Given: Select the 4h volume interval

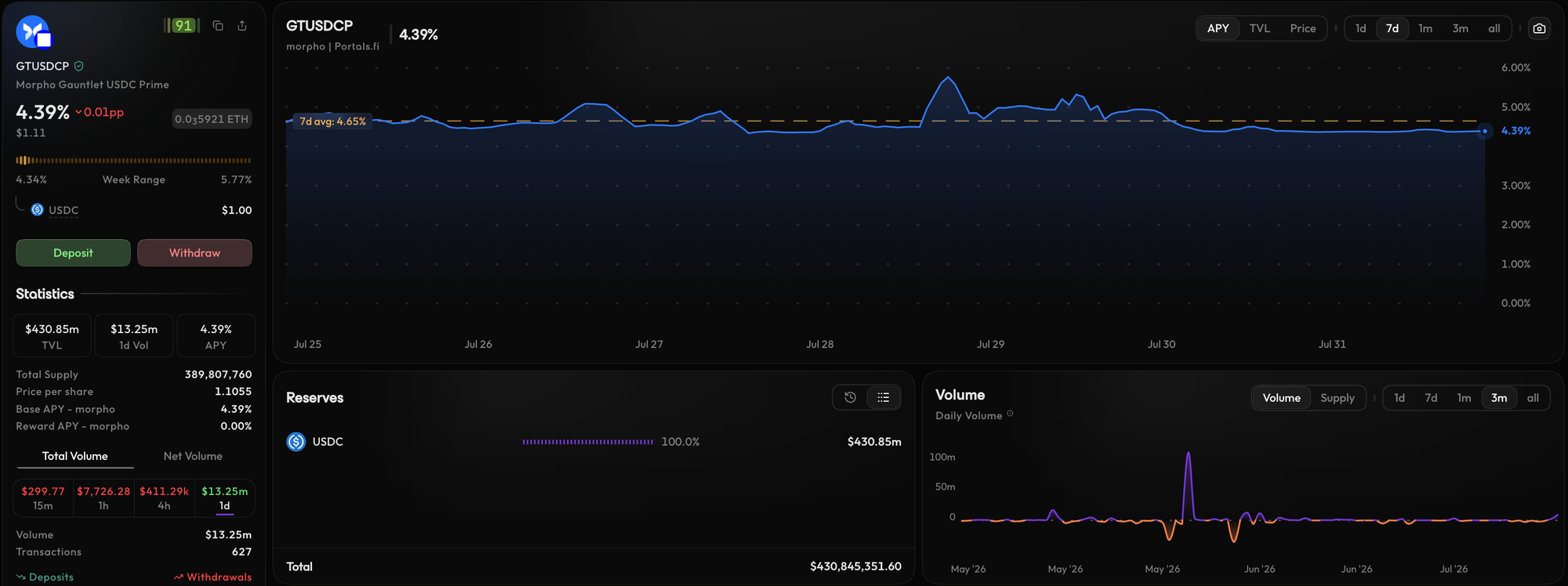Looking at the screenshot, I should point(164,498).
